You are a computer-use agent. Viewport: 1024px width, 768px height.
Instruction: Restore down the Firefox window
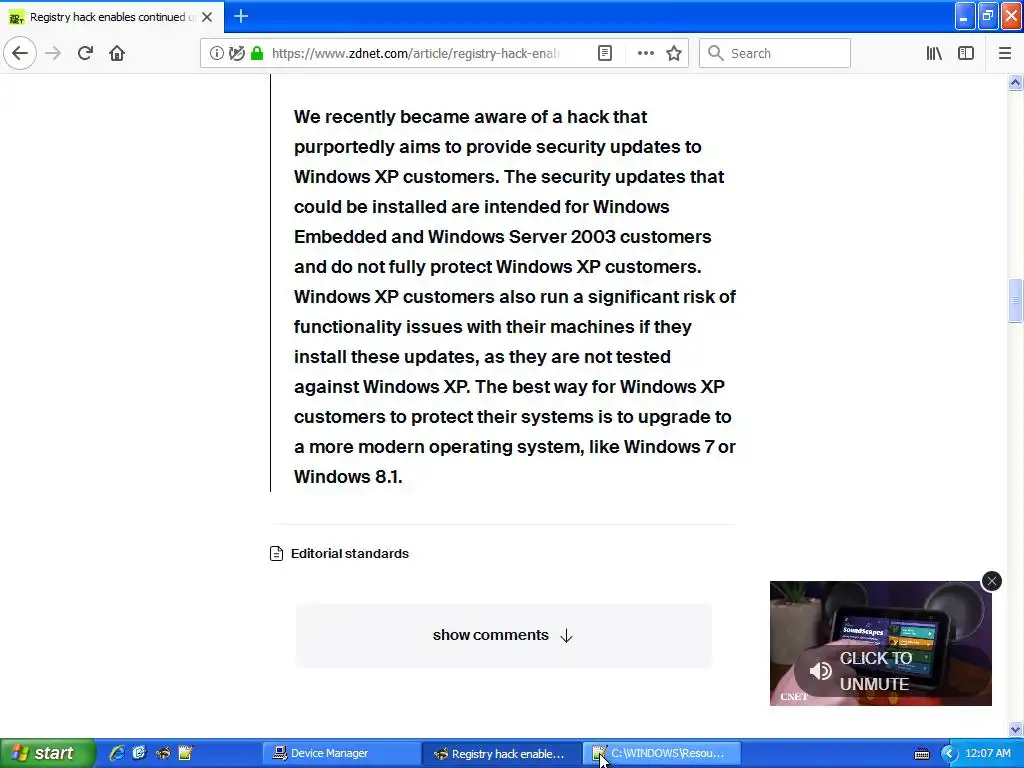(988, 16)
